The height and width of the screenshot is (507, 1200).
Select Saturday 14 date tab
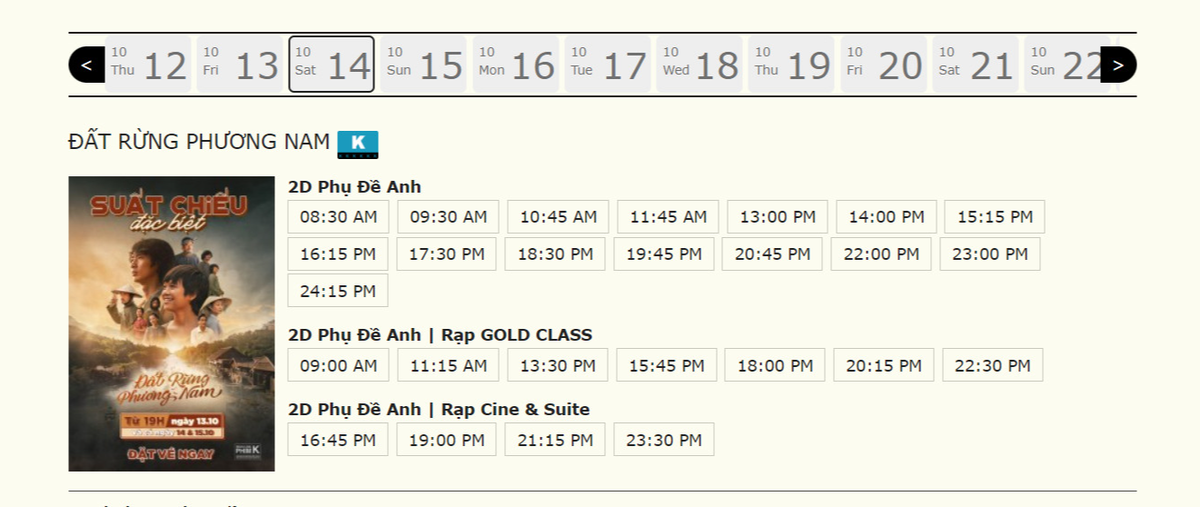[331, 65]
